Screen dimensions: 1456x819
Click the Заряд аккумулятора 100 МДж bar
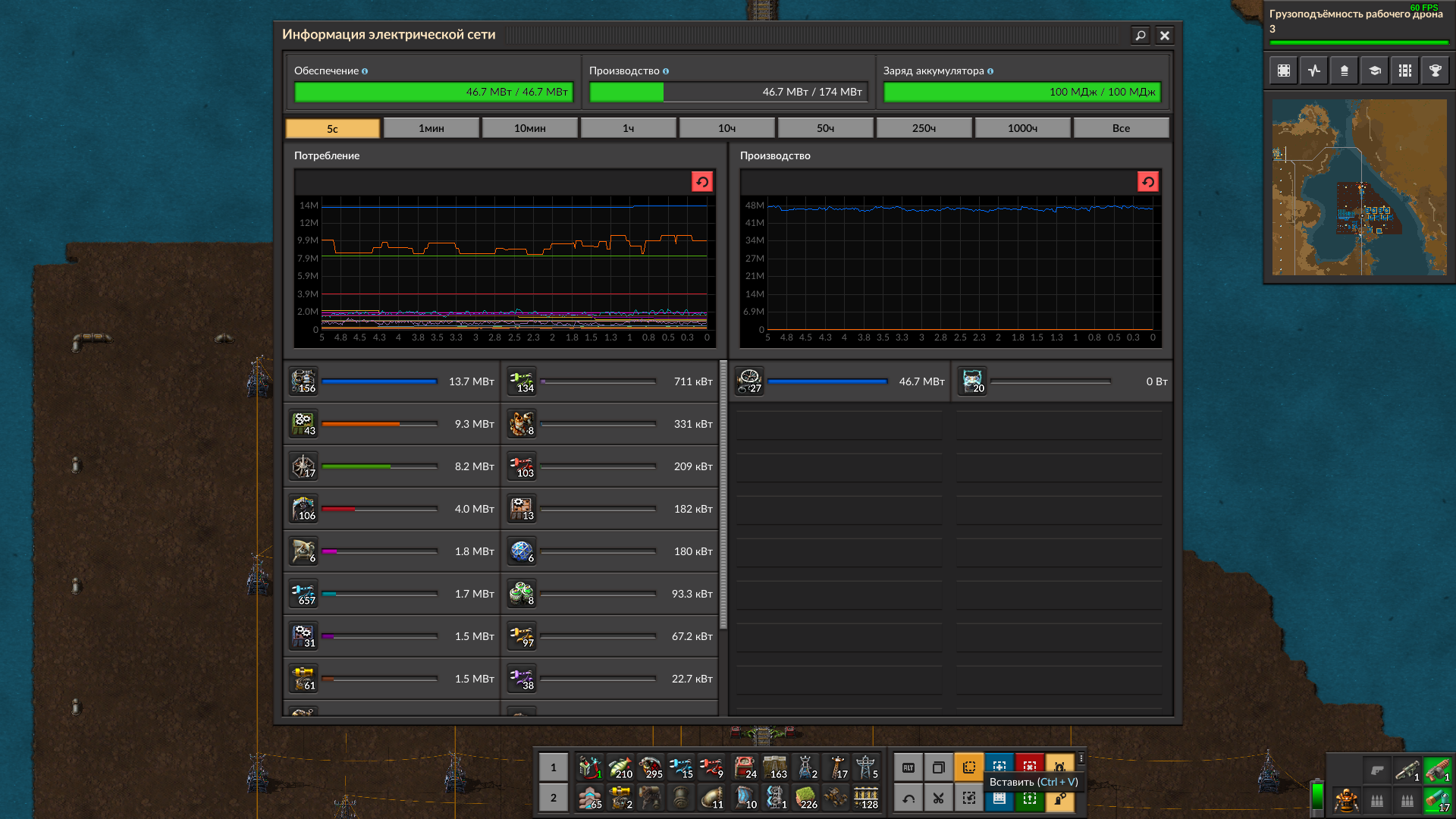click(x=1022, y=92)
